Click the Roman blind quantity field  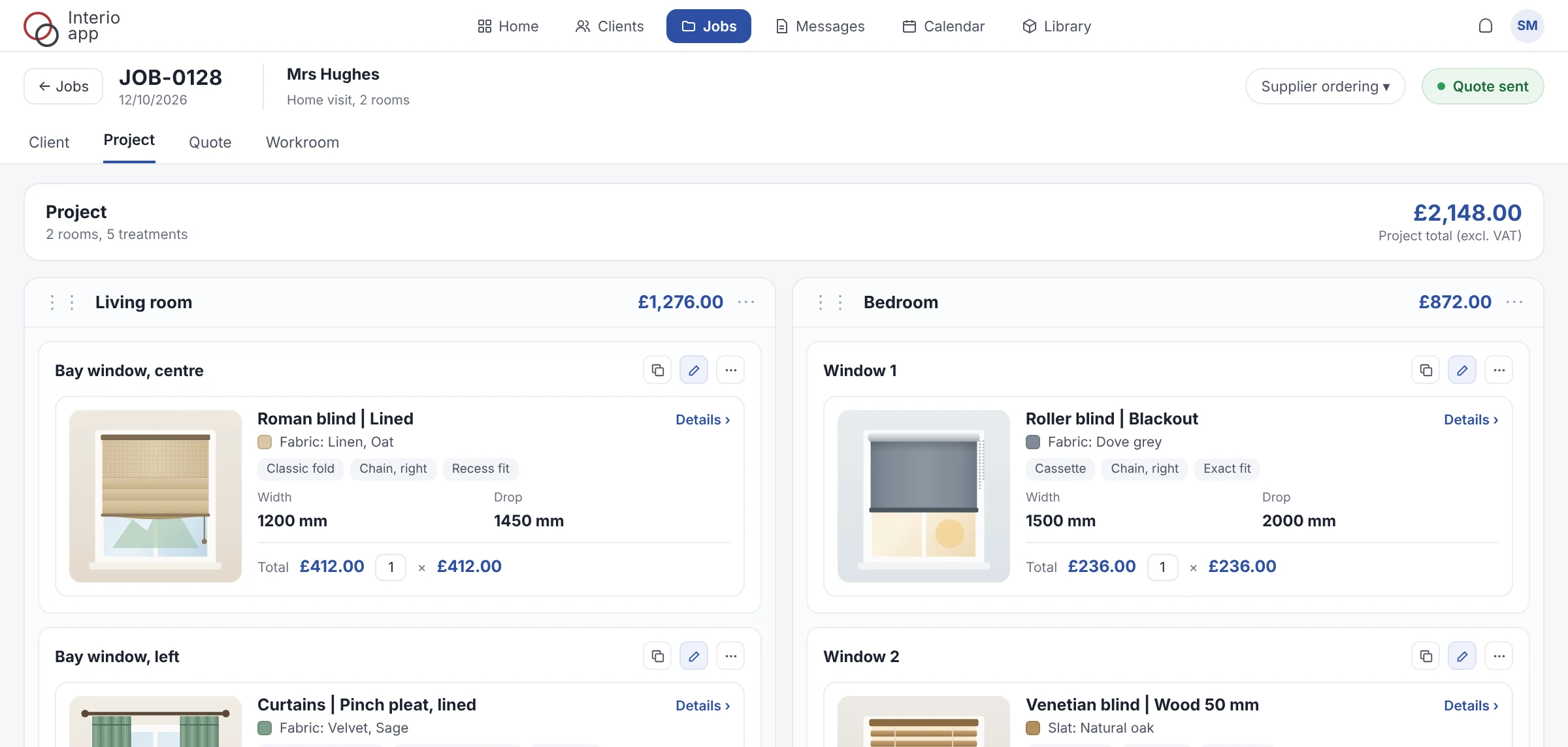click(x=391, y=567)
